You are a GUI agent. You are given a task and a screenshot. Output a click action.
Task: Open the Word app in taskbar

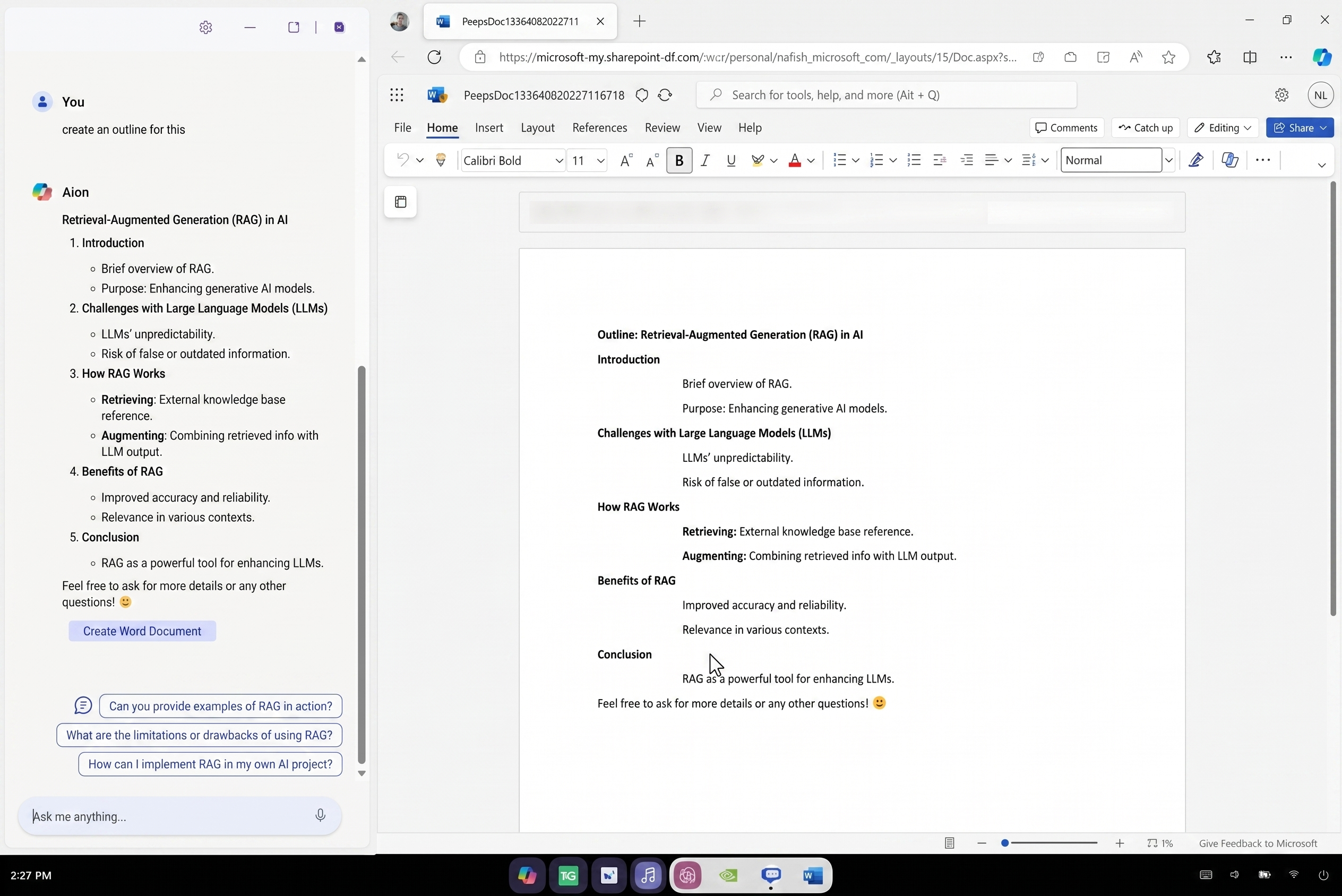812,875
